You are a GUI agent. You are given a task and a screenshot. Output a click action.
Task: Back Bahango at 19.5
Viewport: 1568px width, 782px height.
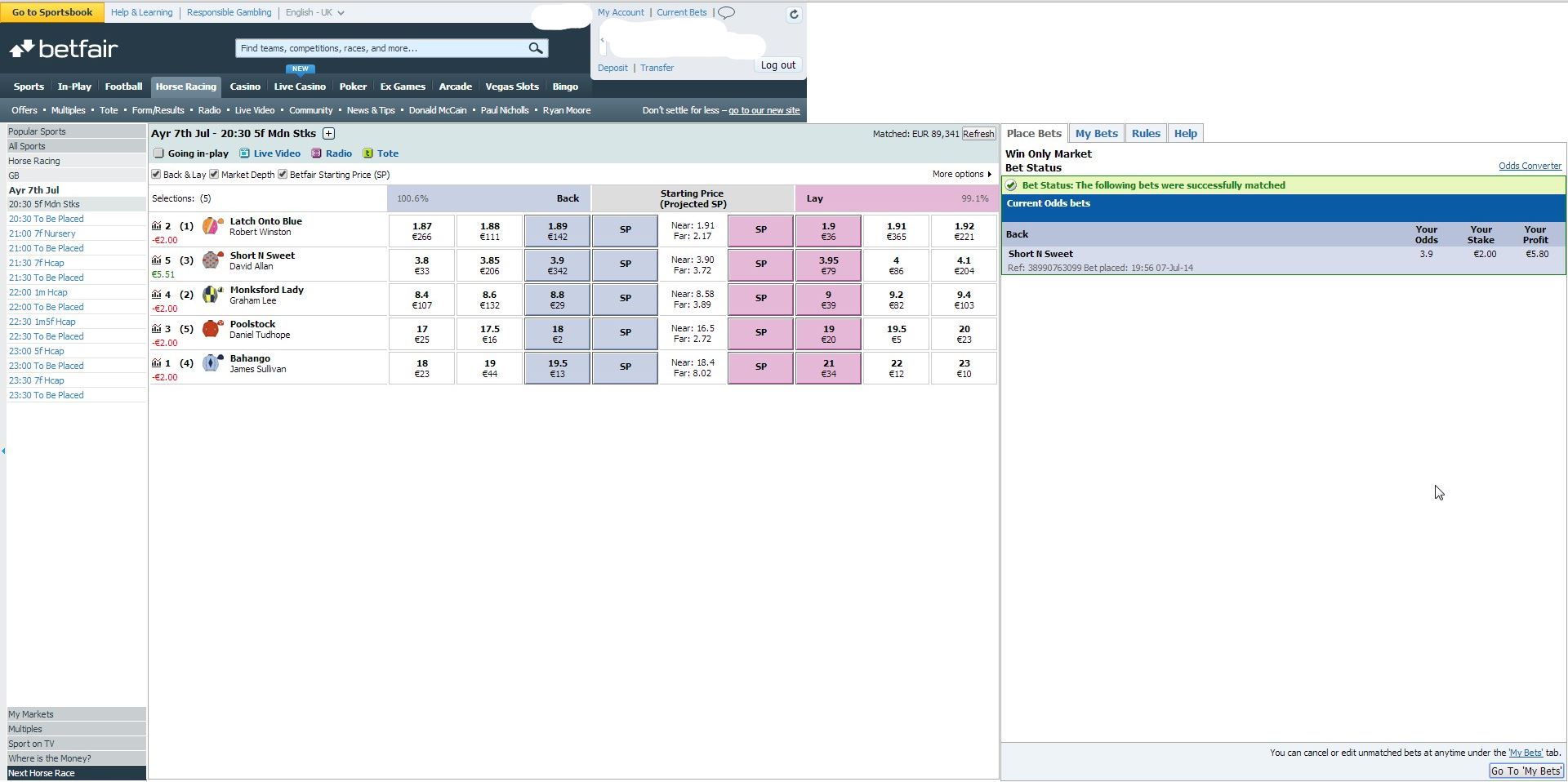point(557,367)
